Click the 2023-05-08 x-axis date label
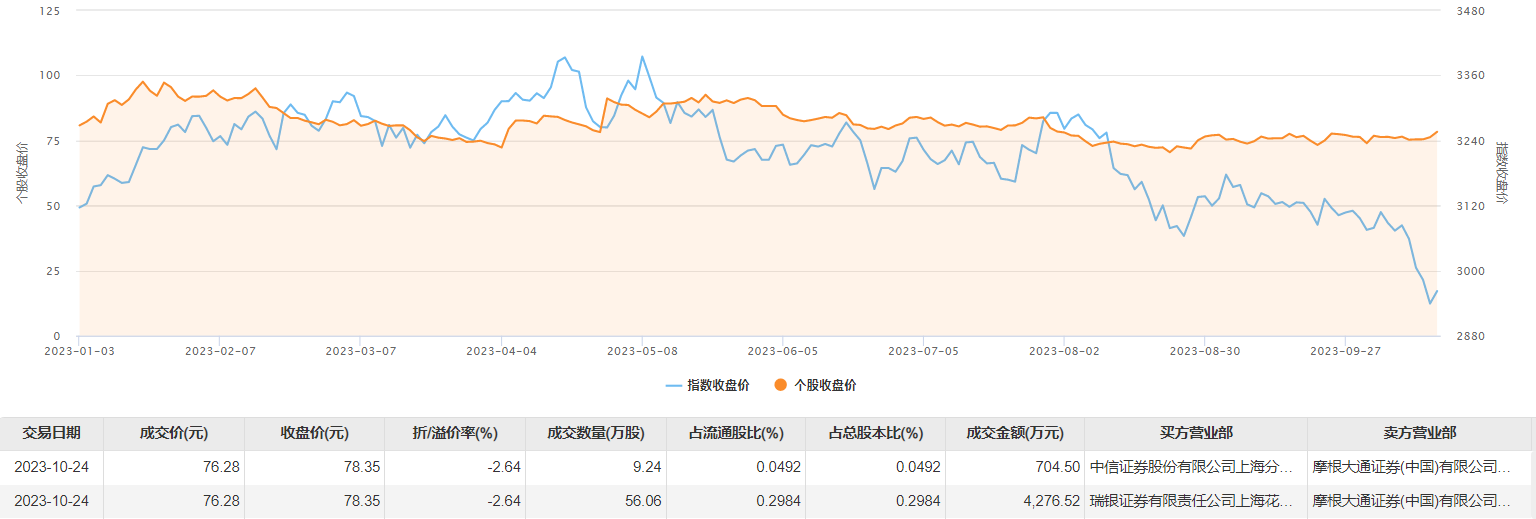Viewport: 1536px width, 519px height. [642, 351]
